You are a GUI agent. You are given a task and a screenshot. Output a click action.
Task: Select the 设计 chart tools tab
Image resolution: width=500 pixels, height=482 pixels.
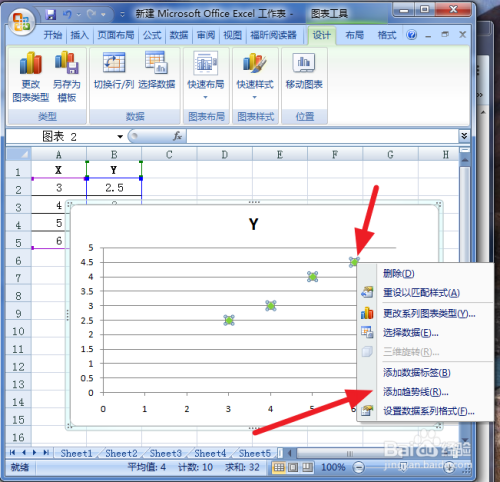322,35
